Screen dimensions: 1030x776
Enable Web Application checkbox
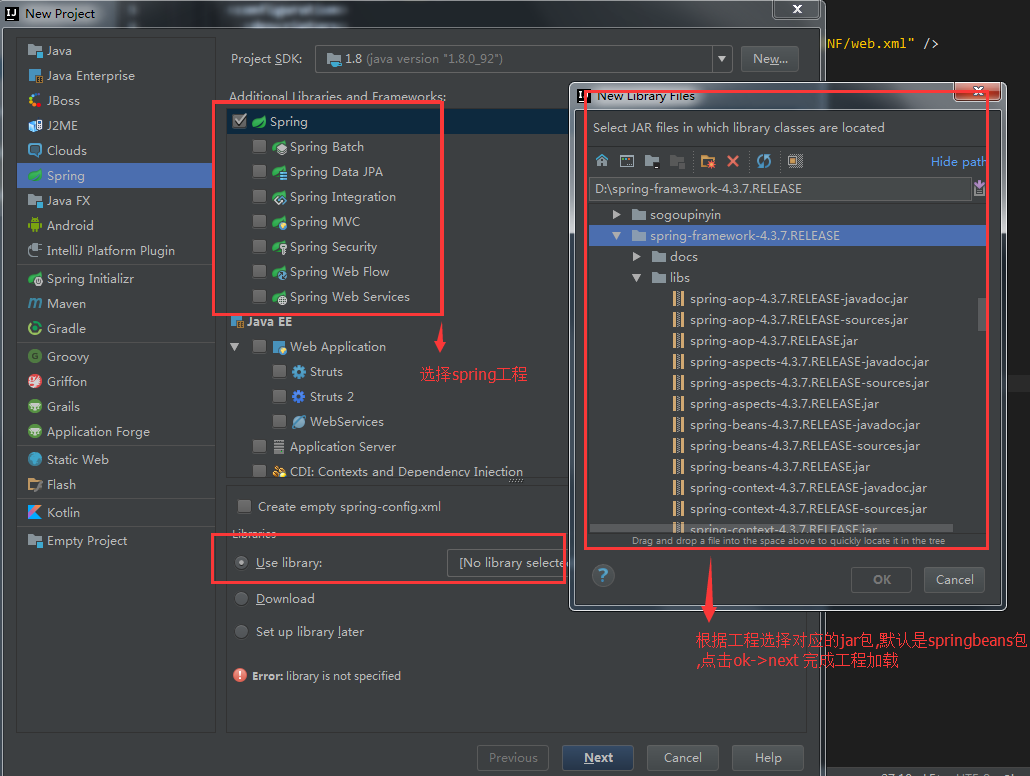(259, 346)
